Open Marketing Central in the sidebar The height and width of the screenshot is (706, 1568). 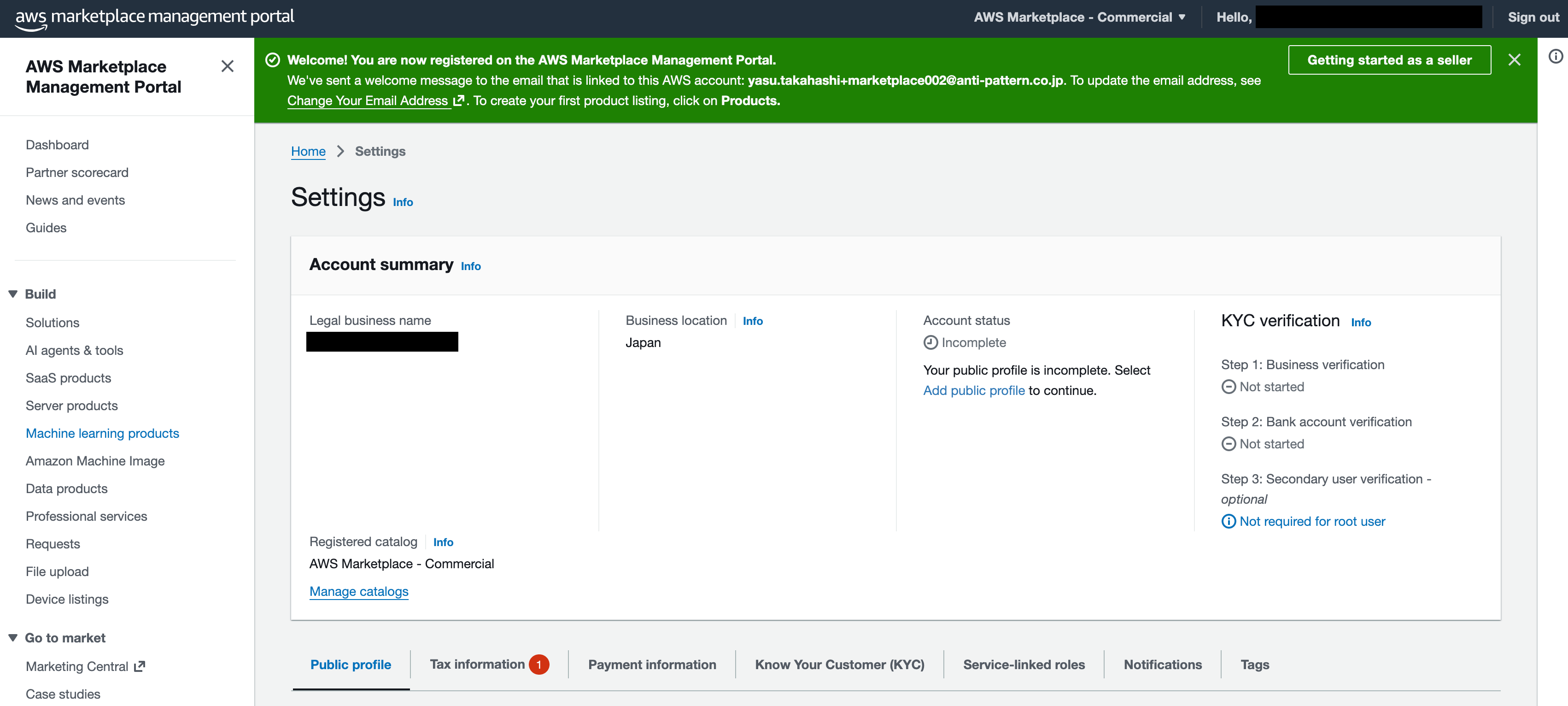point(77,666)
